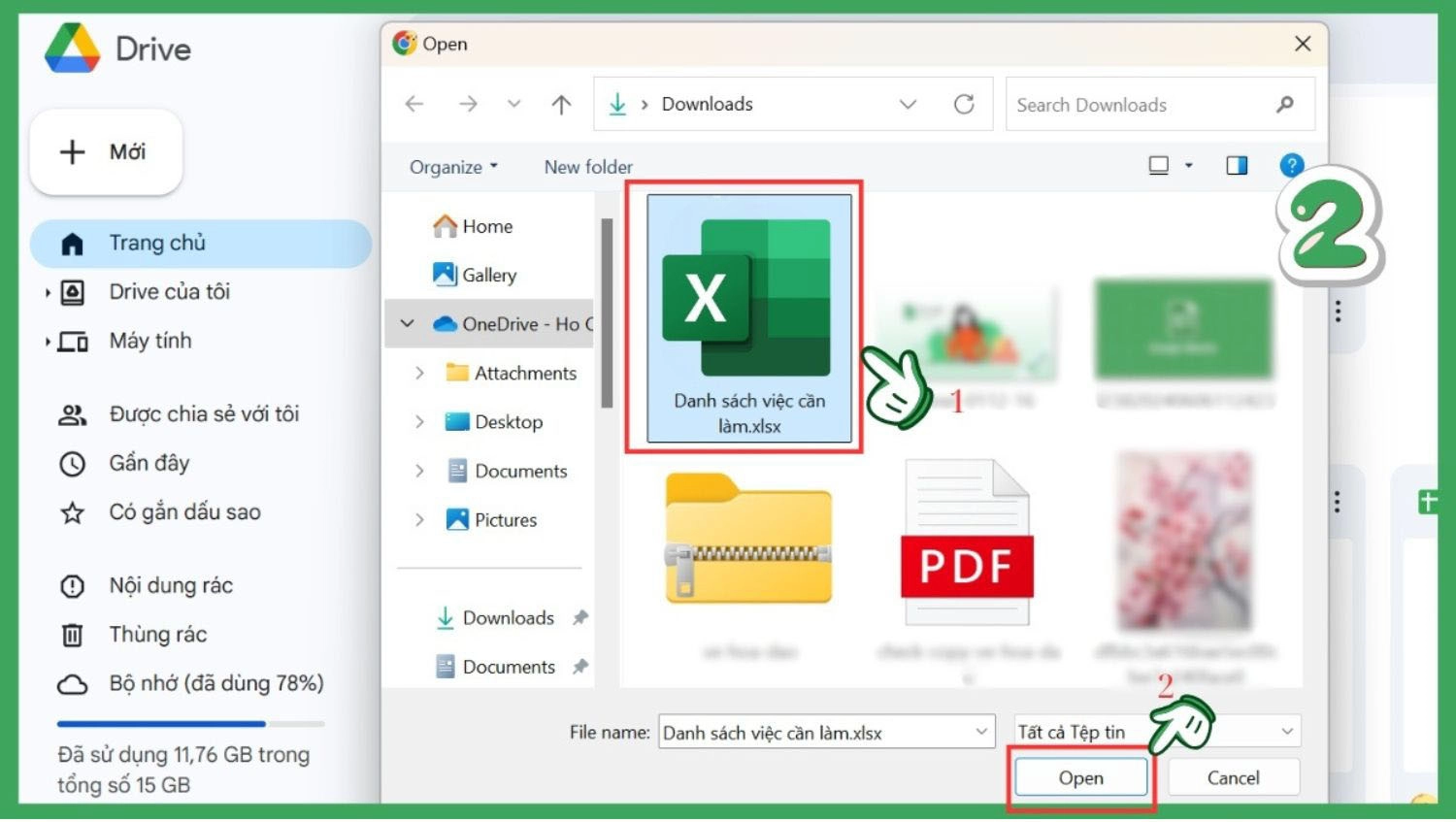Open Drive của tôi in sidebar
The image size is (1456, 822).
pyautogui.click(x=169, y=292)
